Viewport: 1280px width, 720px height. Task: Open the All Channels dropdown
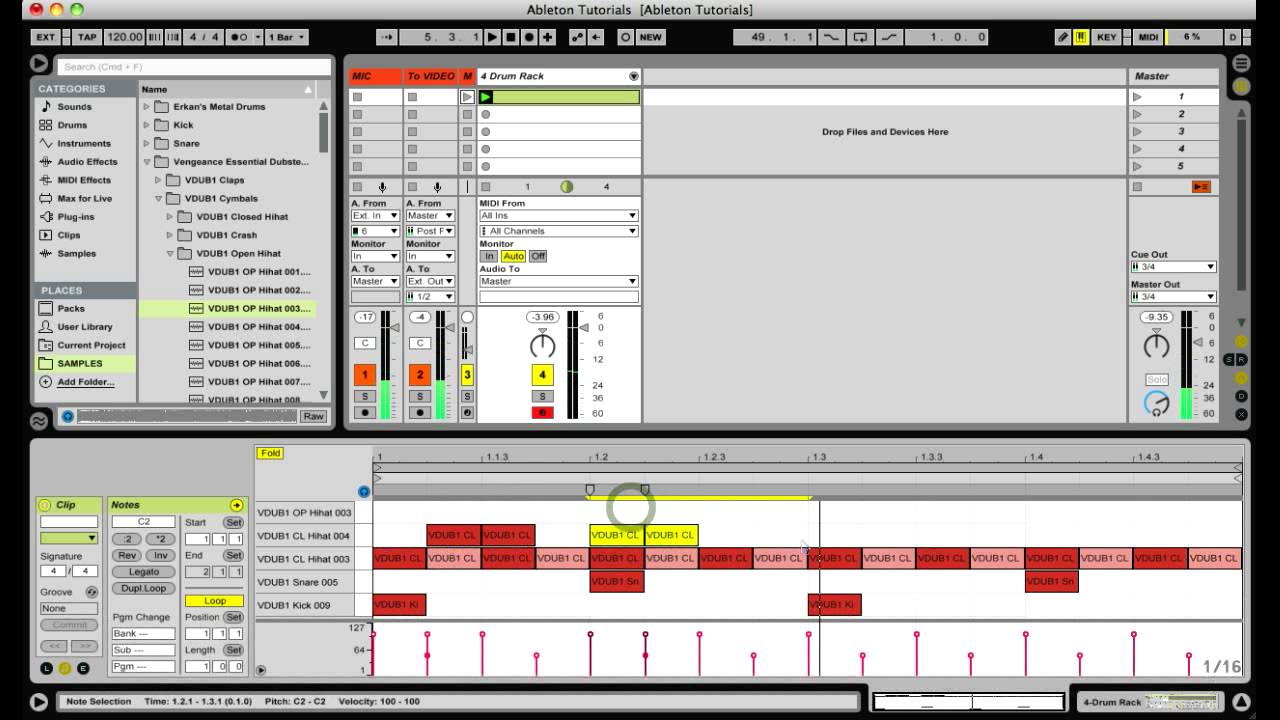tap(558, 231)
